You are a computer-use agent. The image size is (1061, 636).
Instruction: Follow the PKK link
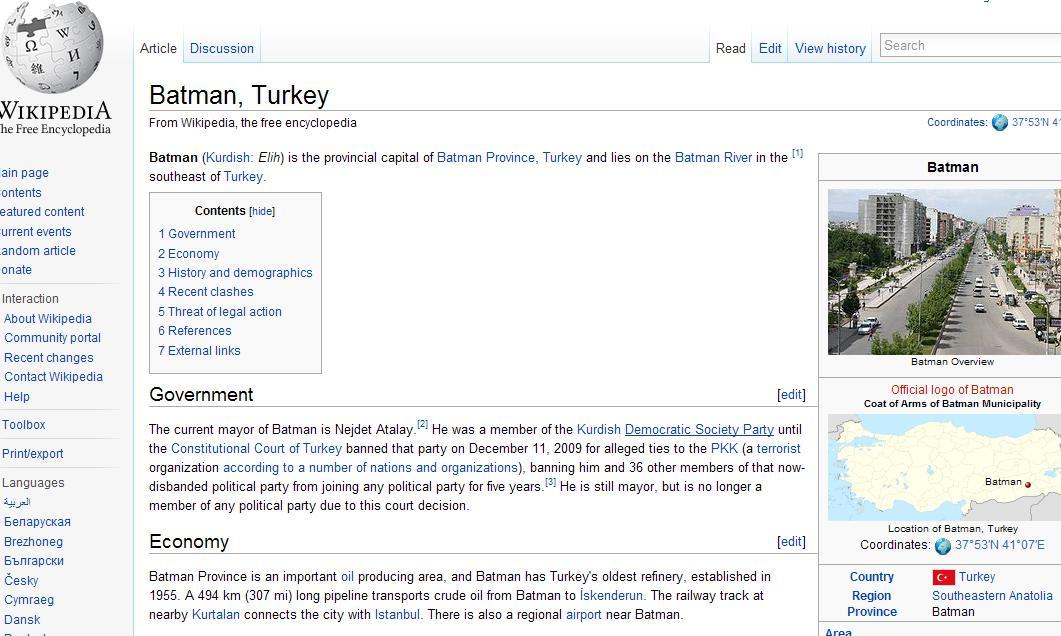click(x=724, y=449)
